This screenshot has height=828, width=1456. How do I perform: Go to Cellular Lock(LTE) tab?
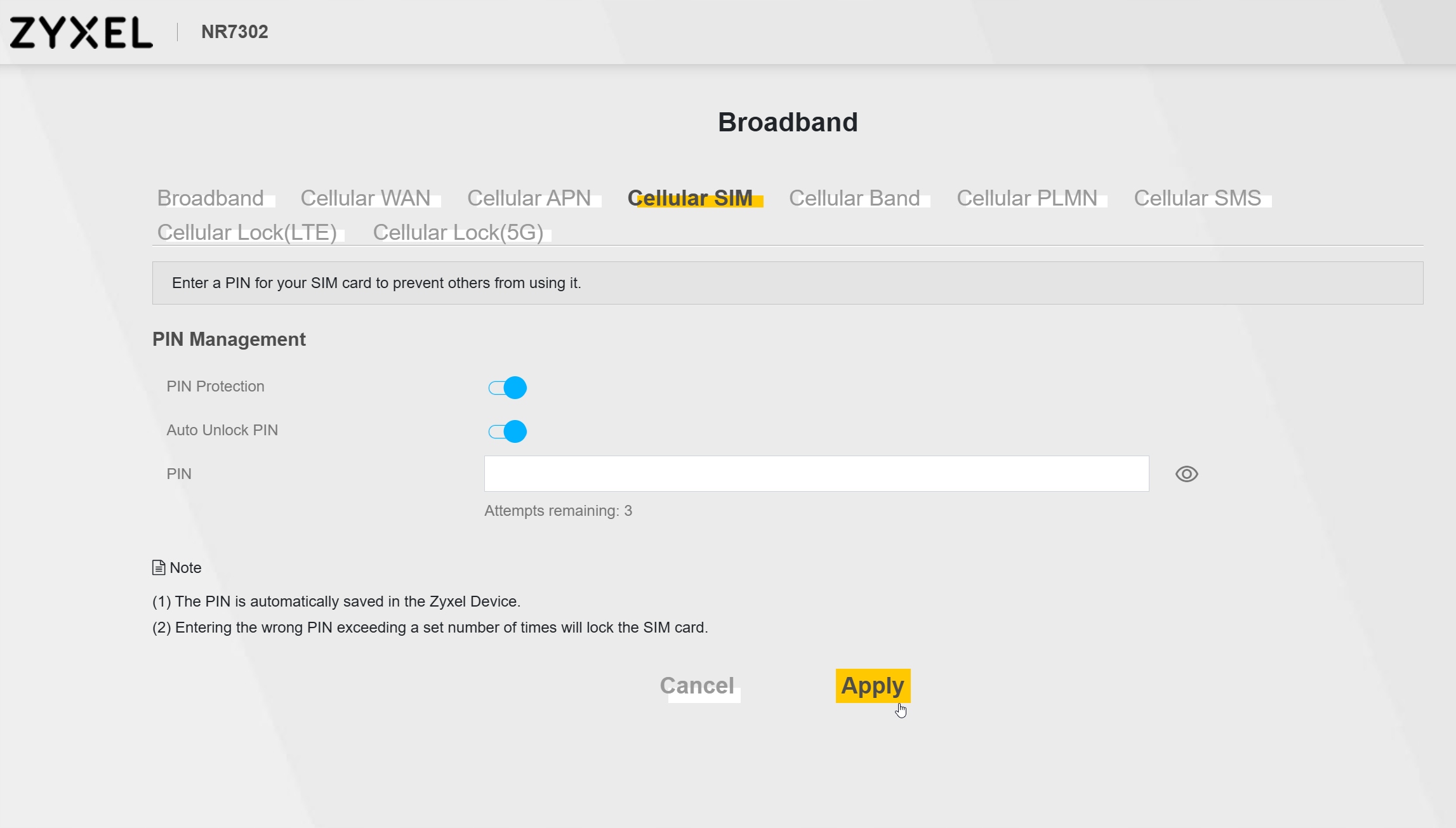tap(247, 232)
